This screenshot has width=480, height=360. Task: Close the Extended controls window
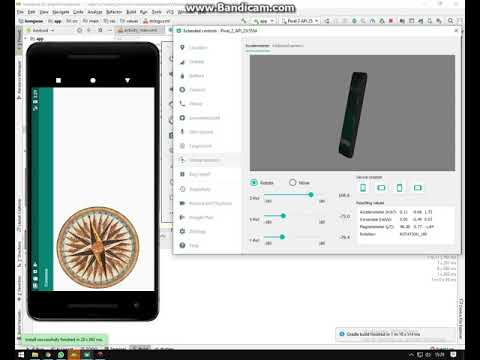456,30
